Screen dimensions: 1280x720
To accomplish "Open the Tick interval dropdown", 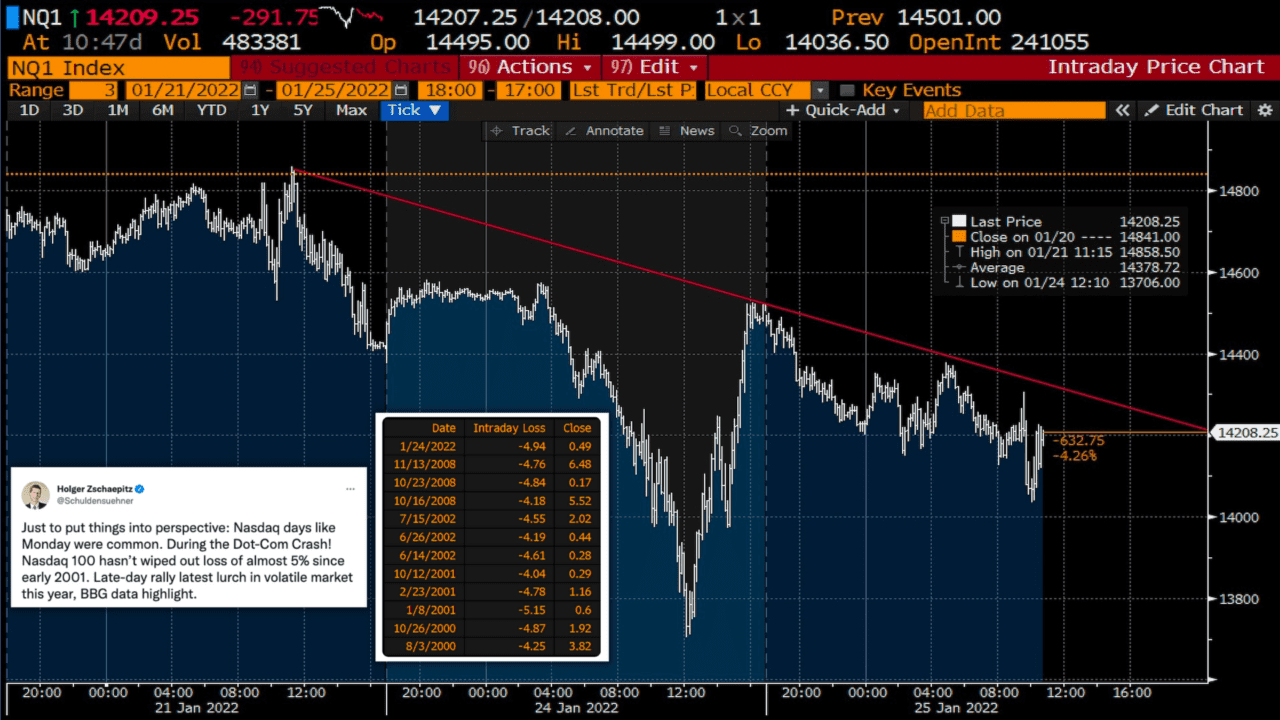I will coord(415,110).
